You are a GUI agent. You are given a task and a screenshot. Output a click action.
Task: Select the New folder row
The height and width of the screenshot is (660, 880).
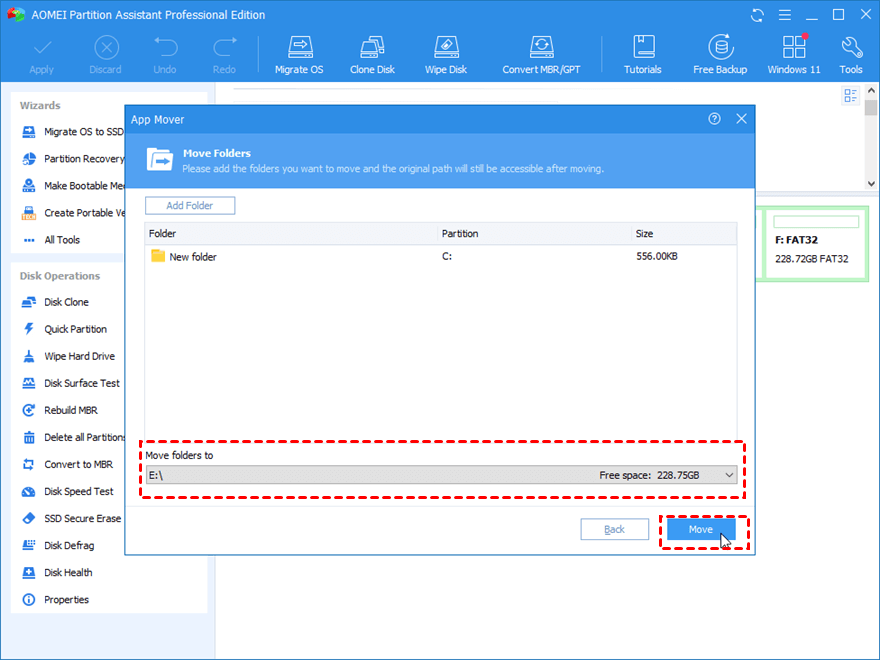(x=441, y=256)
